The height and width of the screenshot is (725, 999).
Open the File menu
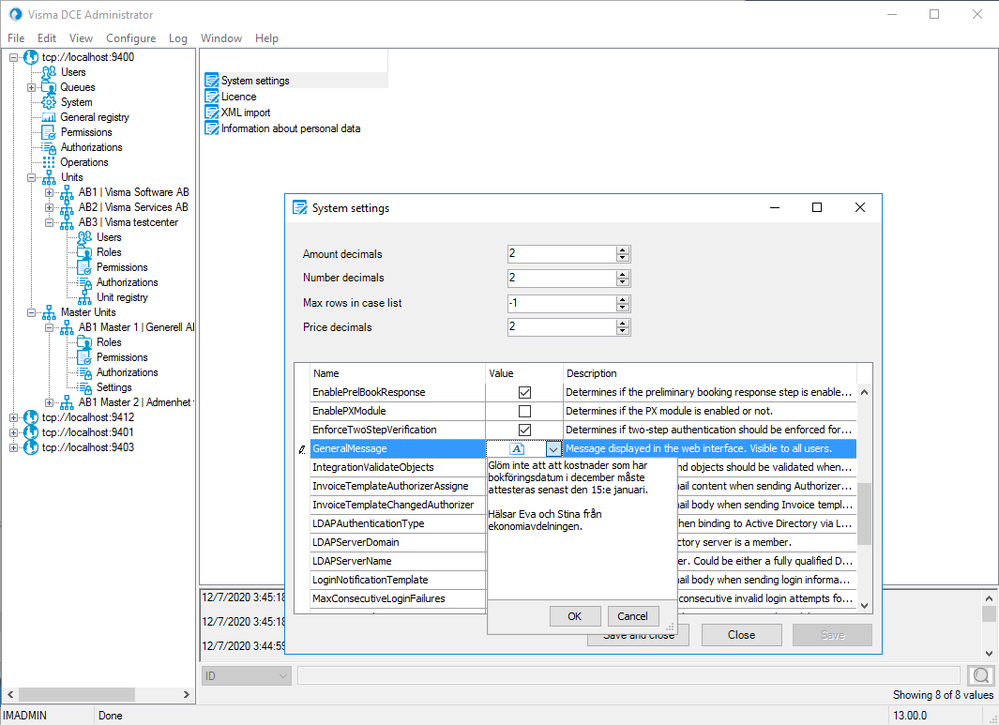(16, 38)
